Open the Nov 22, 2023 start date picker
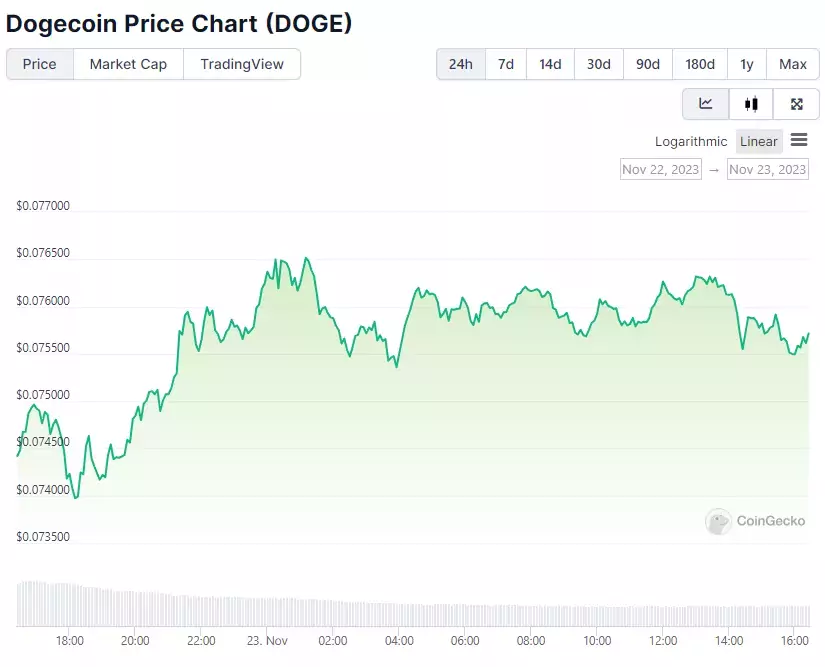825x667 pixels. tap(661, 169)
